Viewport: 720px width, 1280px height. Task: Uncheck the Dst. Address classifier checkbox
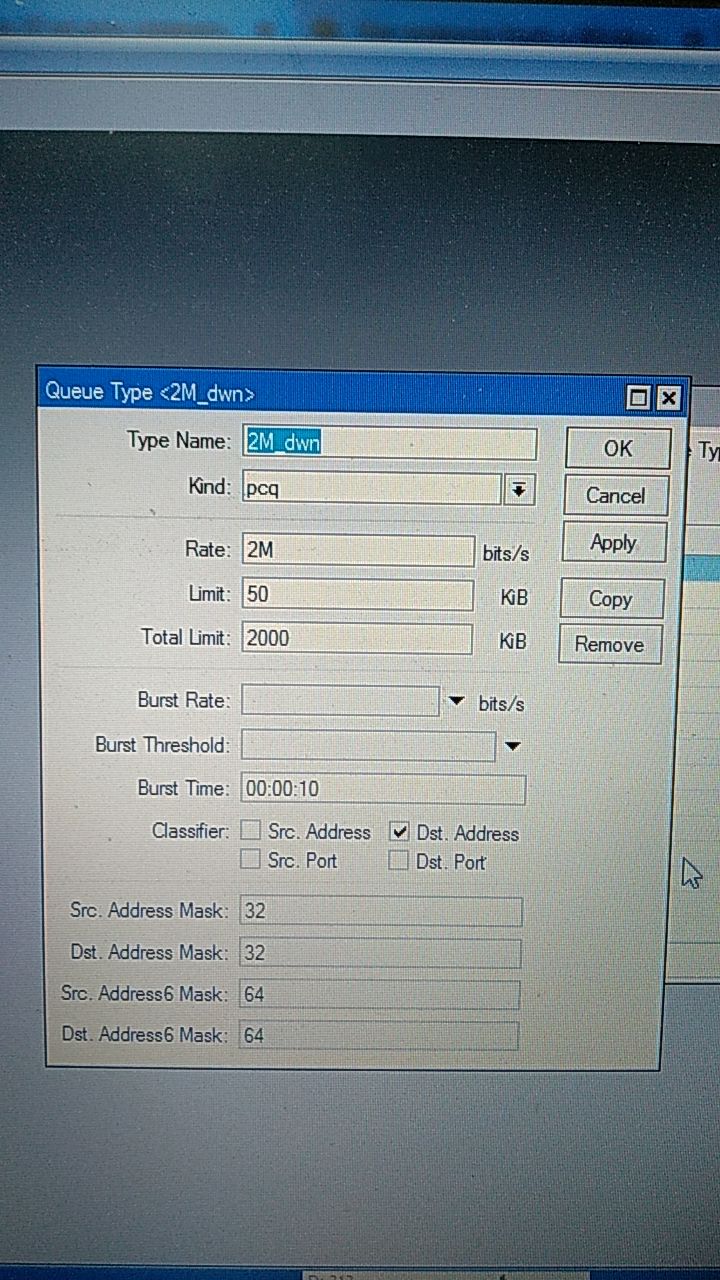coord(399,832)
